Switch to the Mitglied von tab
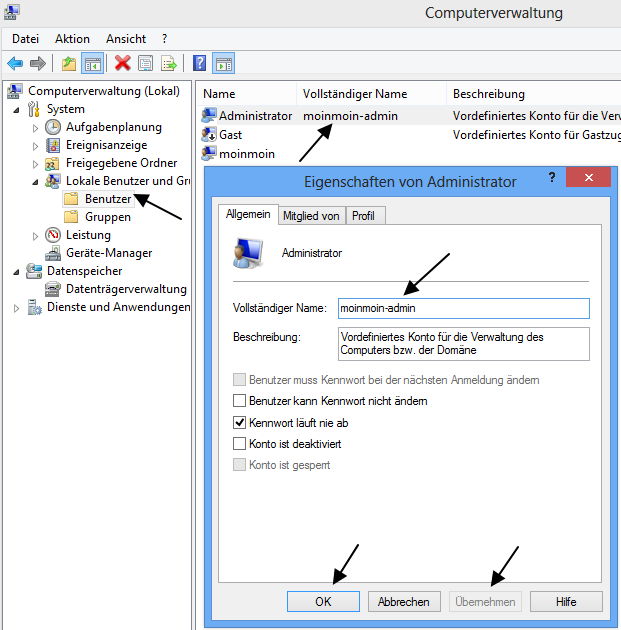The width and height of the screenshot is (621, 630). pyautogui.click(x=311, y=216)
